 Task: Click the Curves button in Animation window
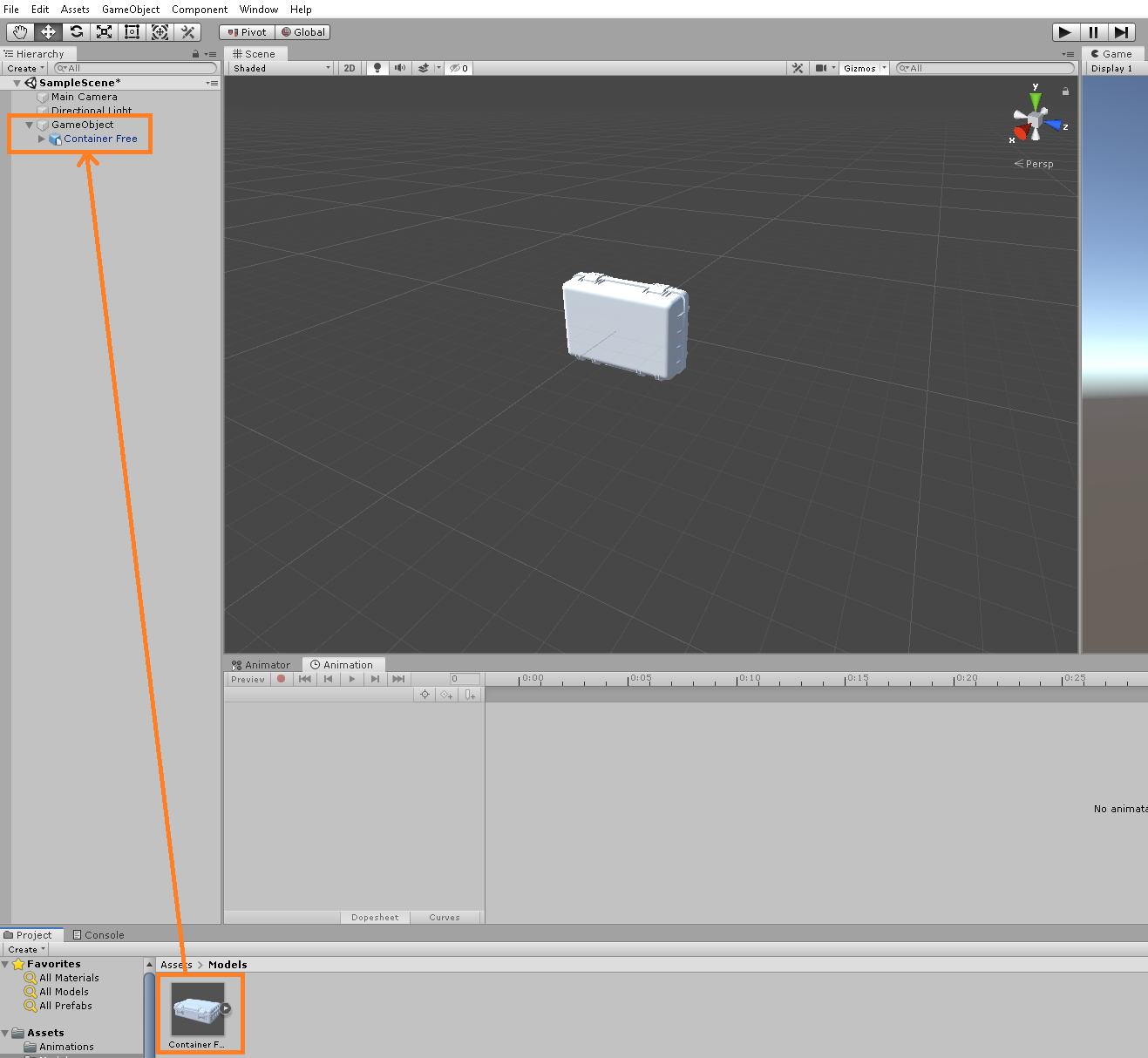point(445,917)
